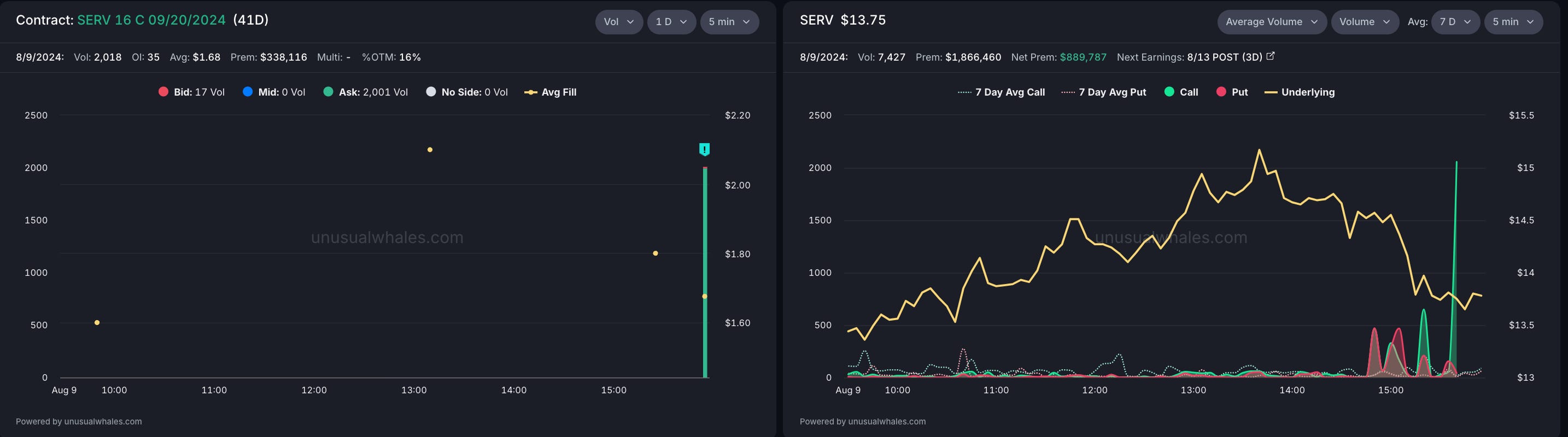Click the 8/13 POST (3D) earnings text
Image resolution: width=1568 pixels, height=437 pixels.
coord(1224,57)
